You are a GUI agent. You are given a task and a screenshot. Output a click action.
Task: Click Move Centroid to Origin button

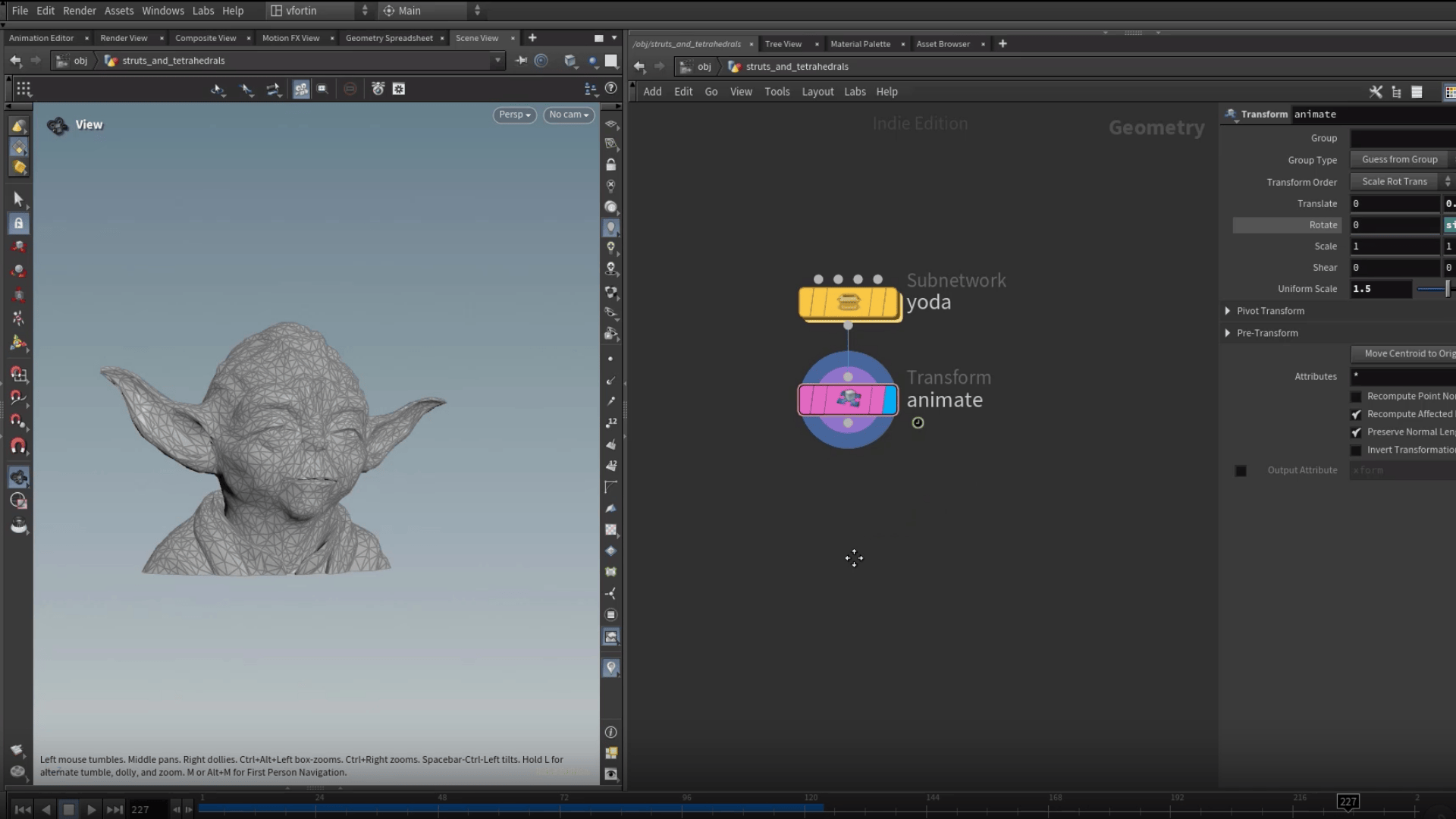click(x=1403, y=353)
